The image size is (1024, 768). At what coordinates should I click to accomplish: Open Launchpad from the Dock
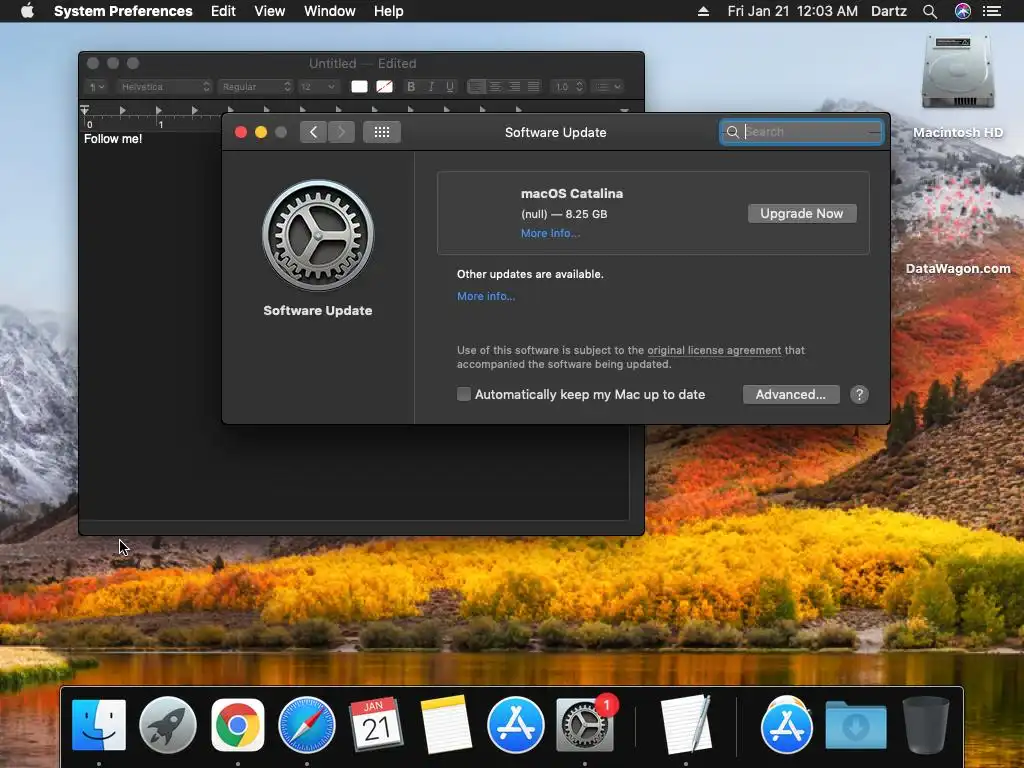coord(168,725)
